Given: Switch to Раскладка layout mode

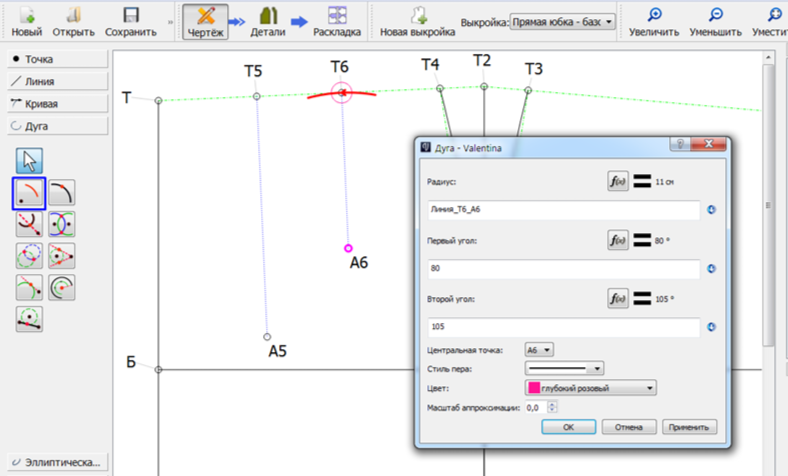Looking at the screenshot, I should coord(337,22).
